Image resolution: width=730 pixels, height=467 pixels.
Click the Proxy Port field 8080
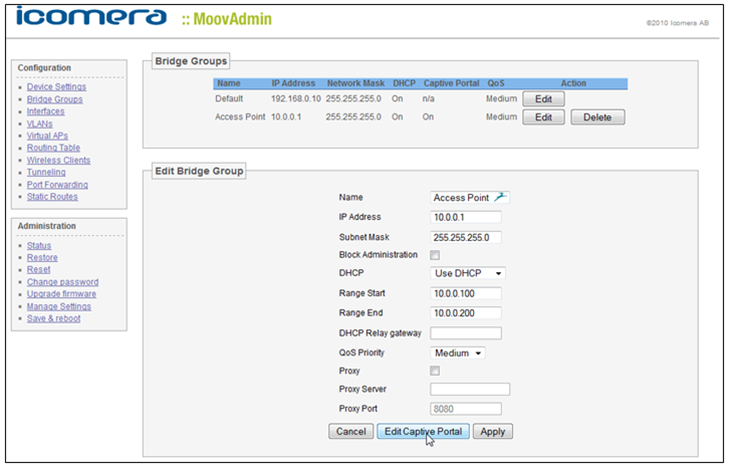(x=466, y=409)
